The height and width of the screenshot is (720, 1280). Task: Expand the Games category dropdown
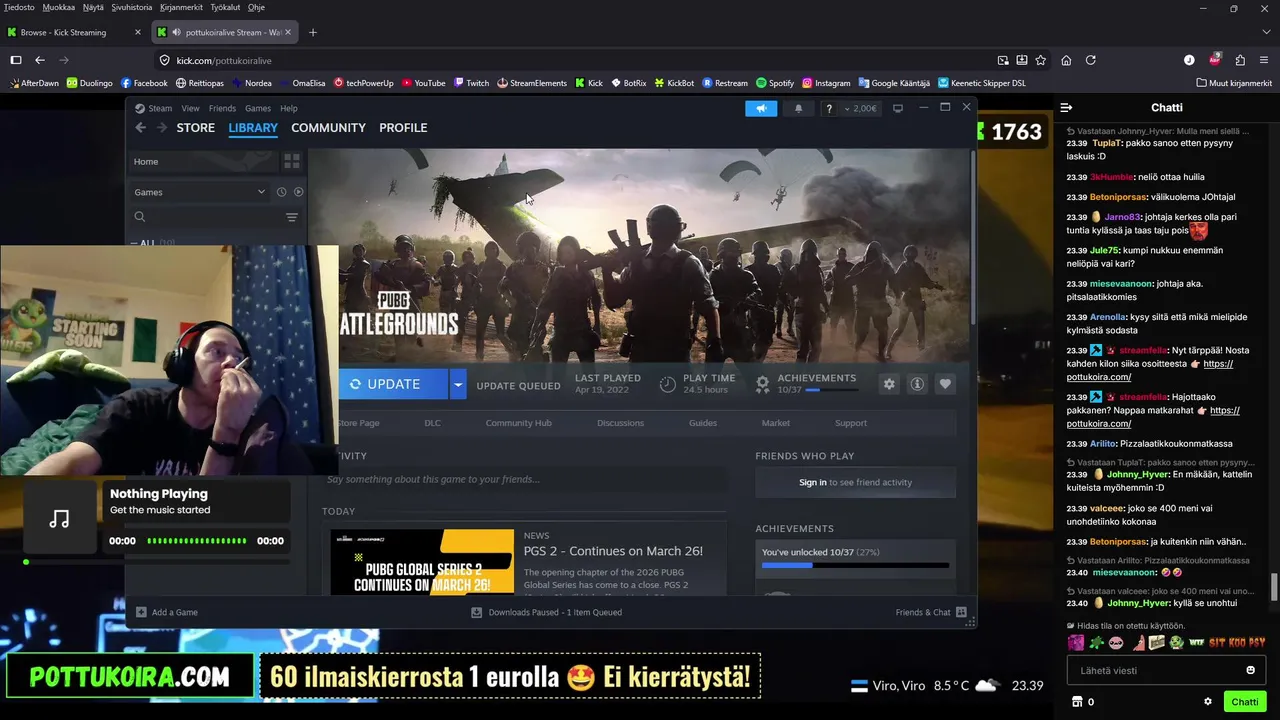(x=200, y=192)
